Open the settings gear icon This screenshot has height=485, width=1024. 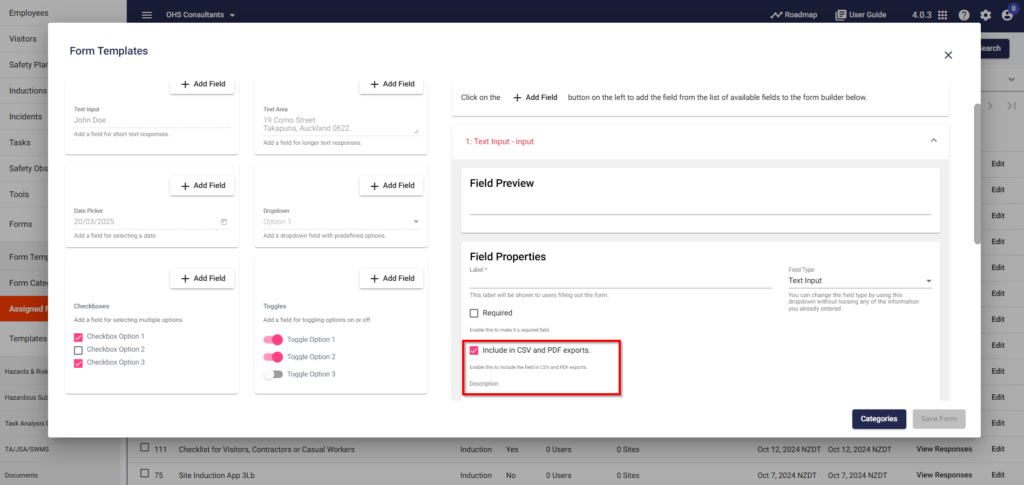(985, 15)
